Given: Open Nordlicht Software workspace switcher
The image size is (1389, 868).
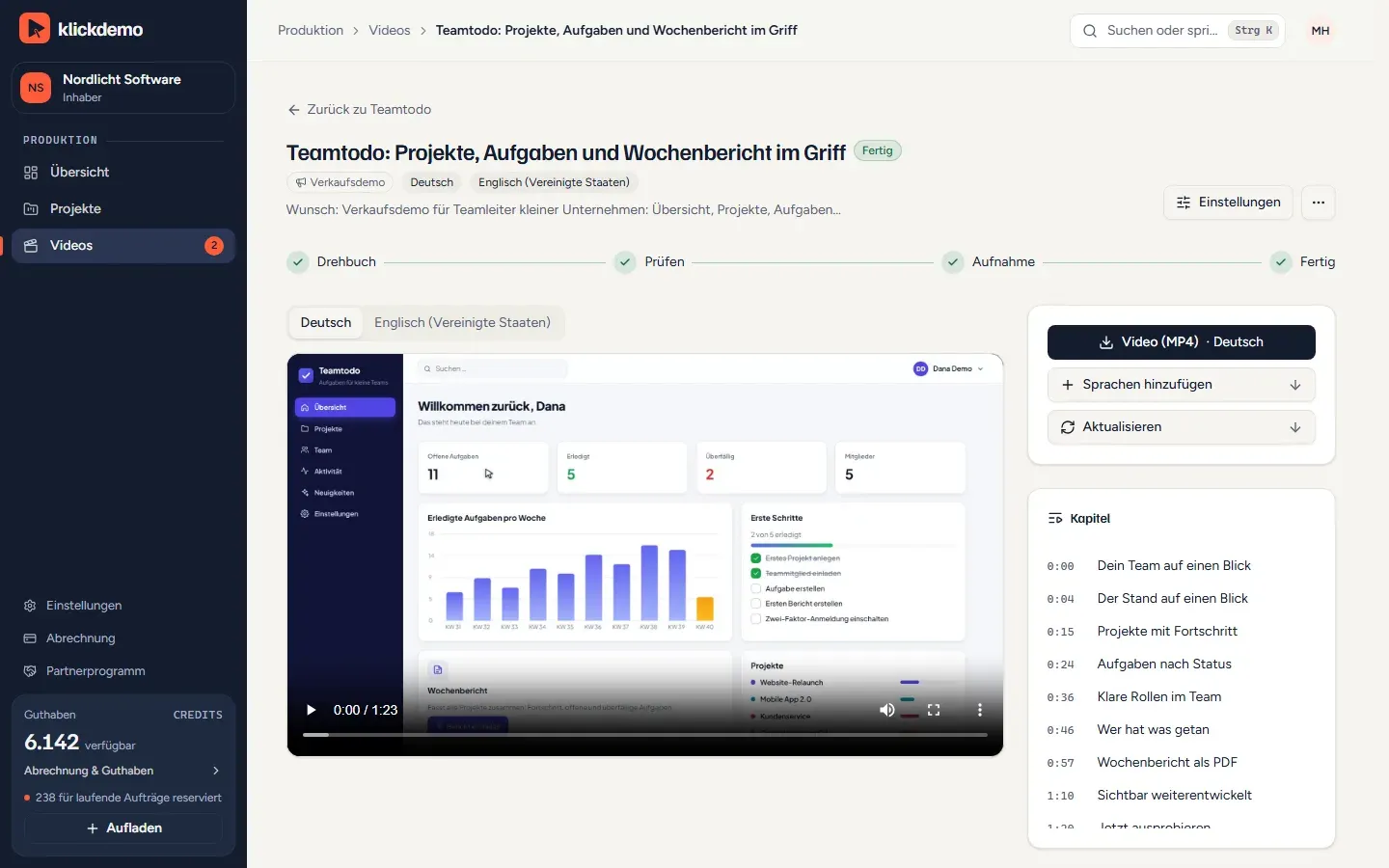Looking at the screenshot, I should 123,88.
